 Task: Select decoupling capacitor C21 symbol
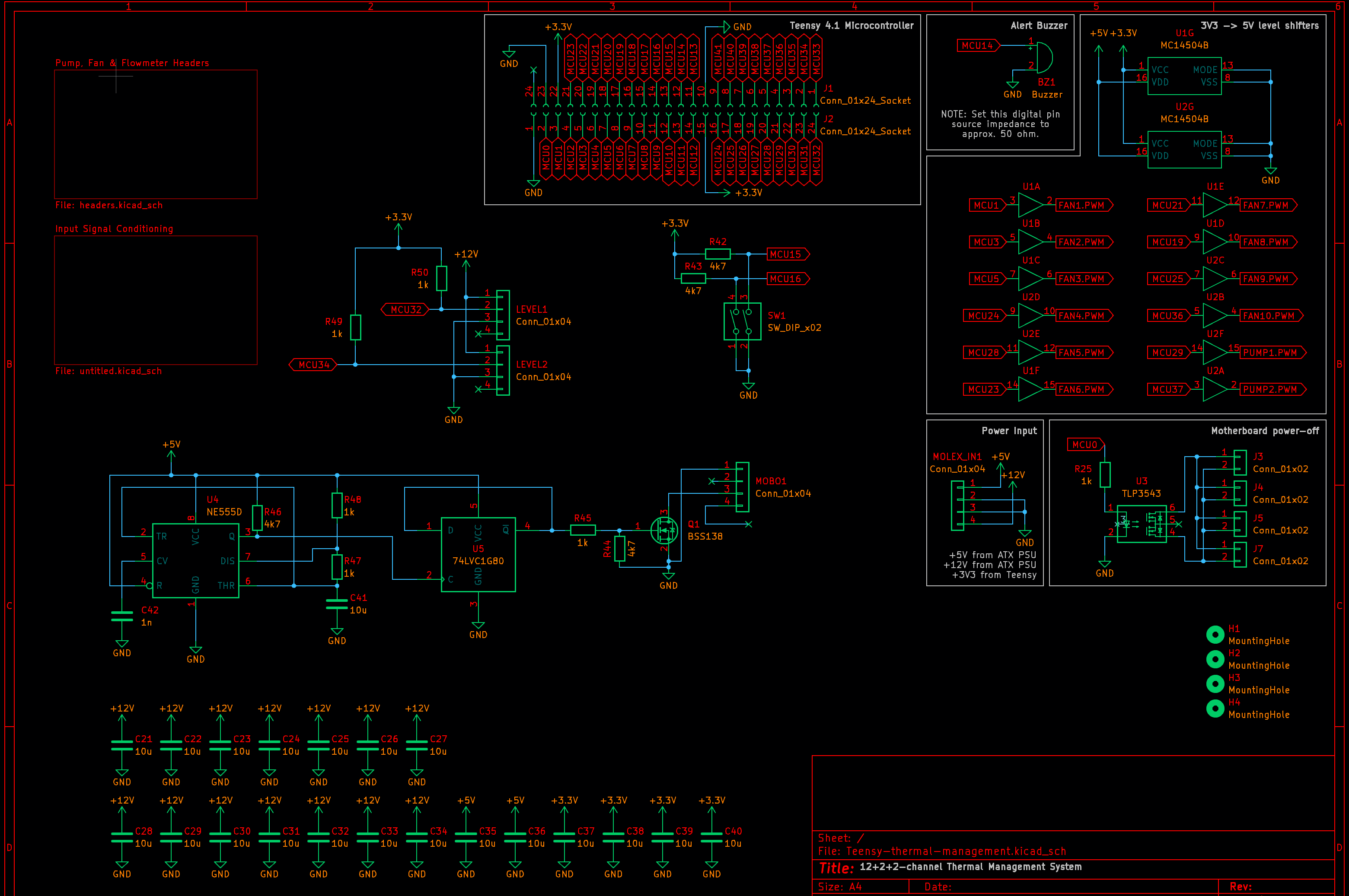122,744
